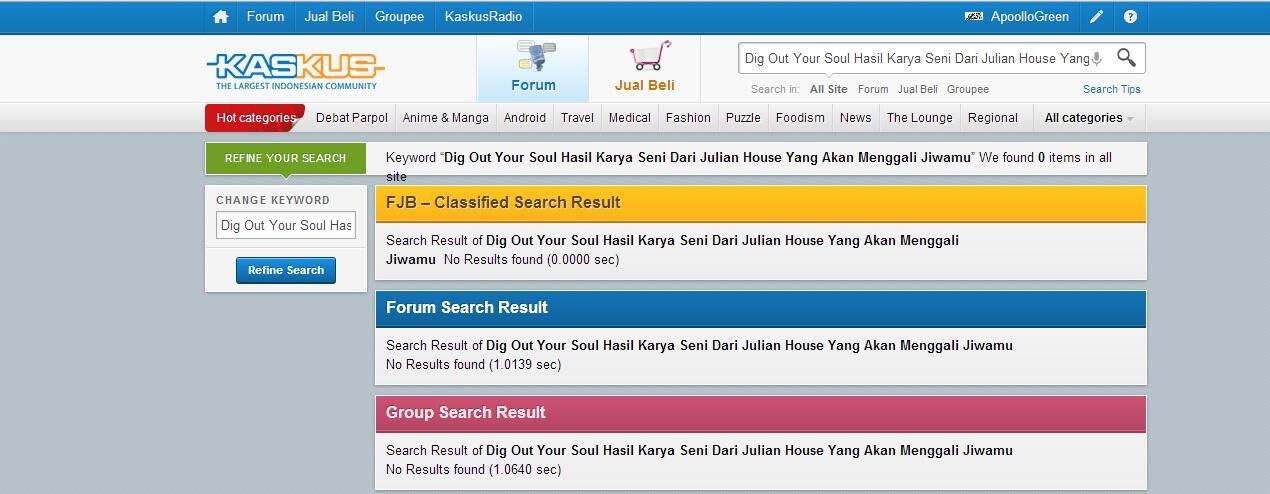Open ApolloGreen profile link
The width and height of the screenshot is (1270, 494).
point(1030,17)
